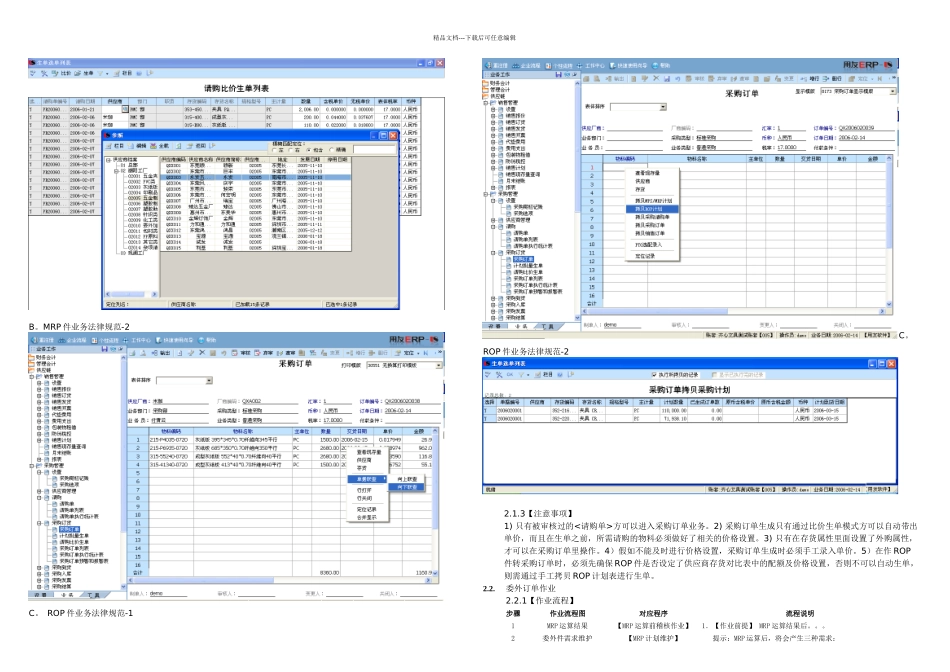Select 精确 match radio in 参照 dialog
Viewport: 950px width, 672px height.
point(331,150)
